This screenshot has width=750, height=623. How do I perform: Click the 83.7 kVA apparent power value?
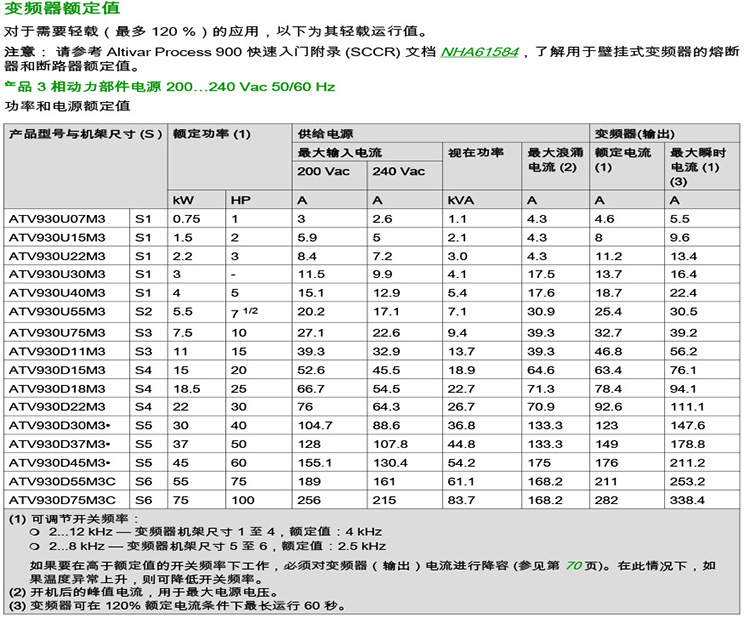pos(461,501)
